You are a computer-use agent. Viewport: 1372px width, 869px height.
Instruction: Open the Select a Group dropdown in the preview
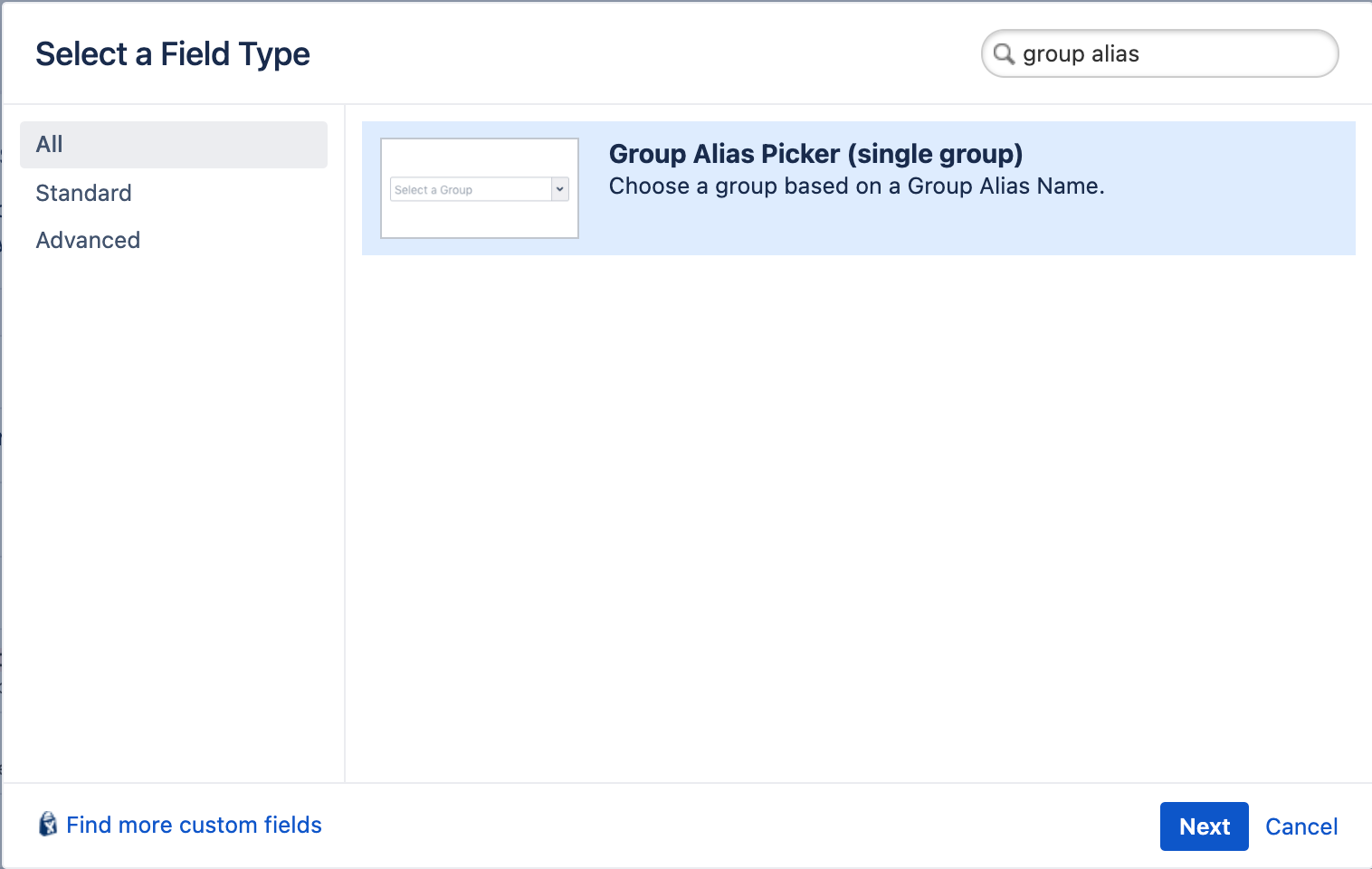click(471, 189)
